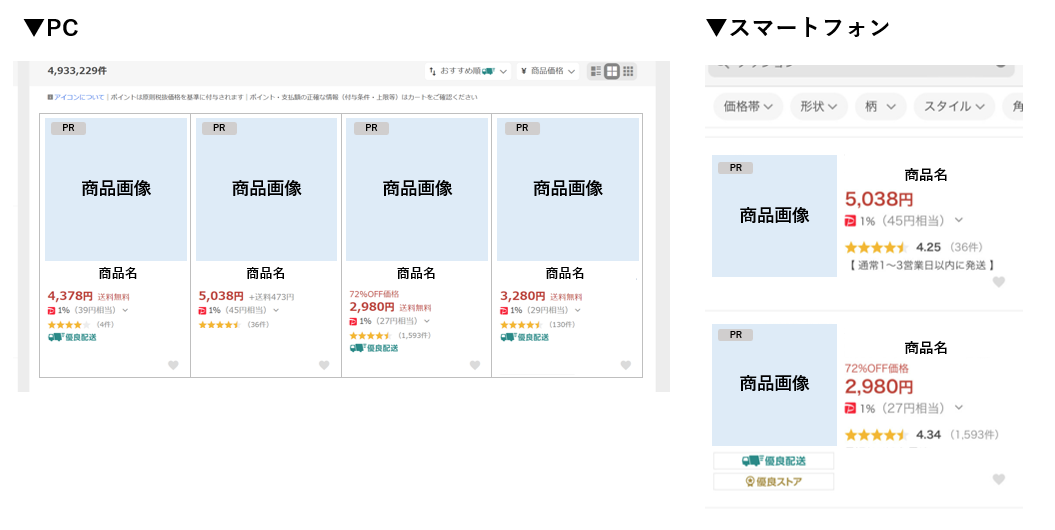Viewport: 1055px width, 530px height.
Task: Open smartphone product image priced 5,038円
Action: [x=774, y=216]
